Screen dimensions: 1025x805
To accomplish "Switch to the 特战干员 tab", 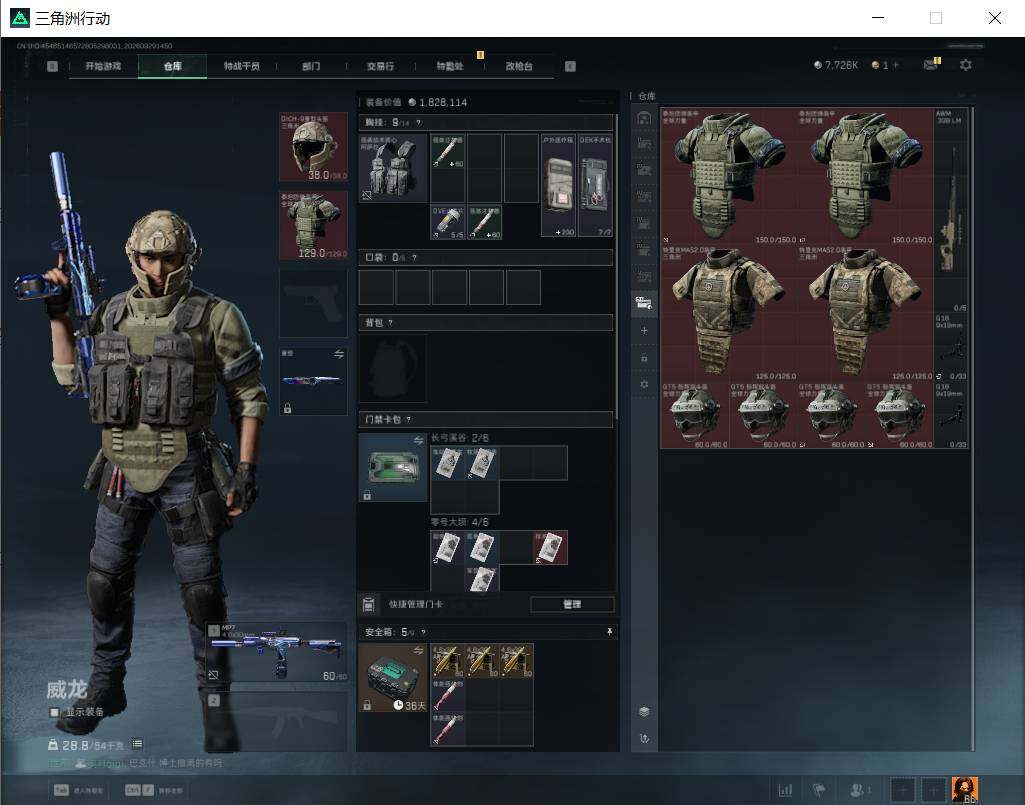I will [x=242, y=66].
